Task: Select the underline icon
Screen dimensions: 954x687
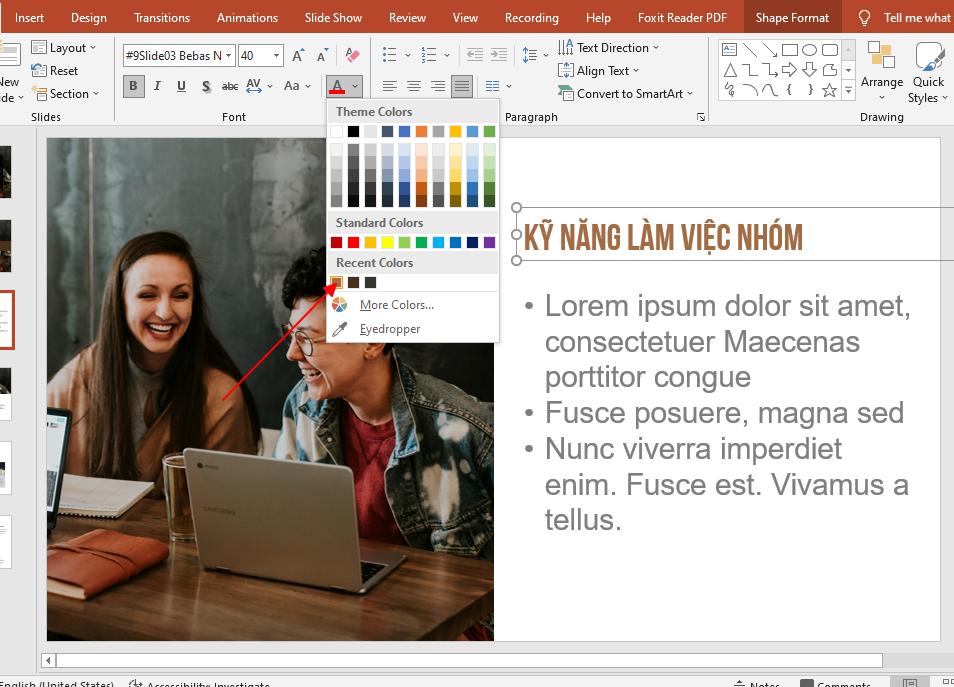Action: (181, 85)
